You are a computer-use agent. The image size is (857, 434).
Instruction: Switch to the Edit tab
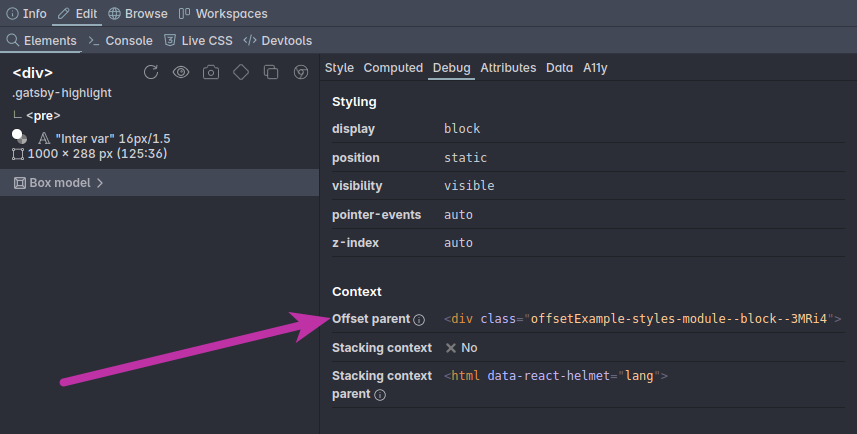pyautogui.click(x=77, y=14)
